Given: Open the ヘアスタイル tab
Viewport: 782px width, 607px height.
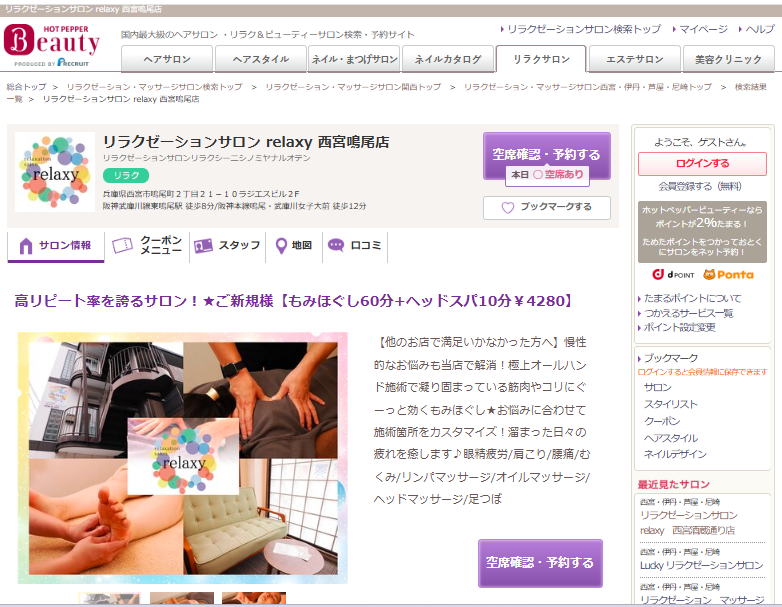Looking at the screenshot, I should click(261, 59).
